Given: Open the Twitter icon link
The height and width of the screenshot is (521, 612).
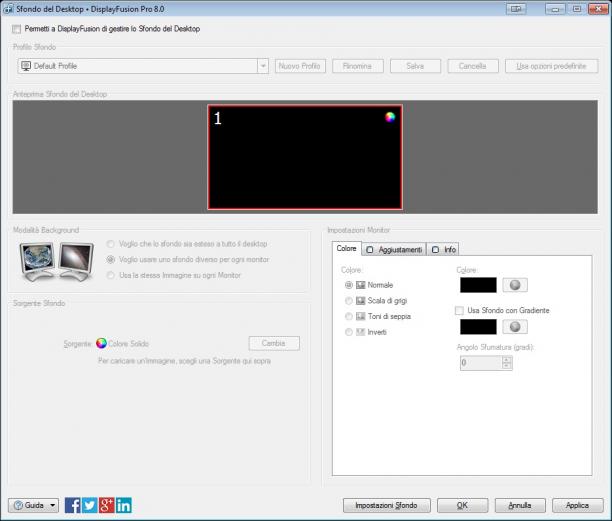Looking at the screenshot, I should point(90,505).
